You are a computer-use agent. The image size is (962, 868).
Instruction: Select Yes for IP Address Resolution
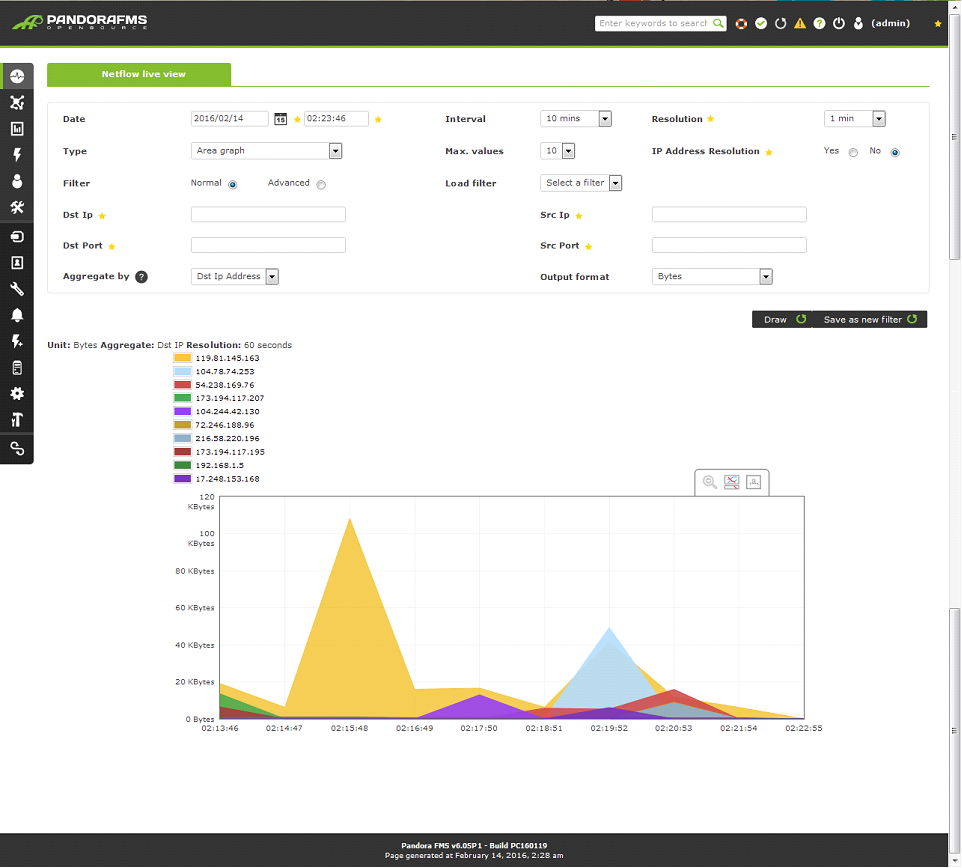(853, 153)
